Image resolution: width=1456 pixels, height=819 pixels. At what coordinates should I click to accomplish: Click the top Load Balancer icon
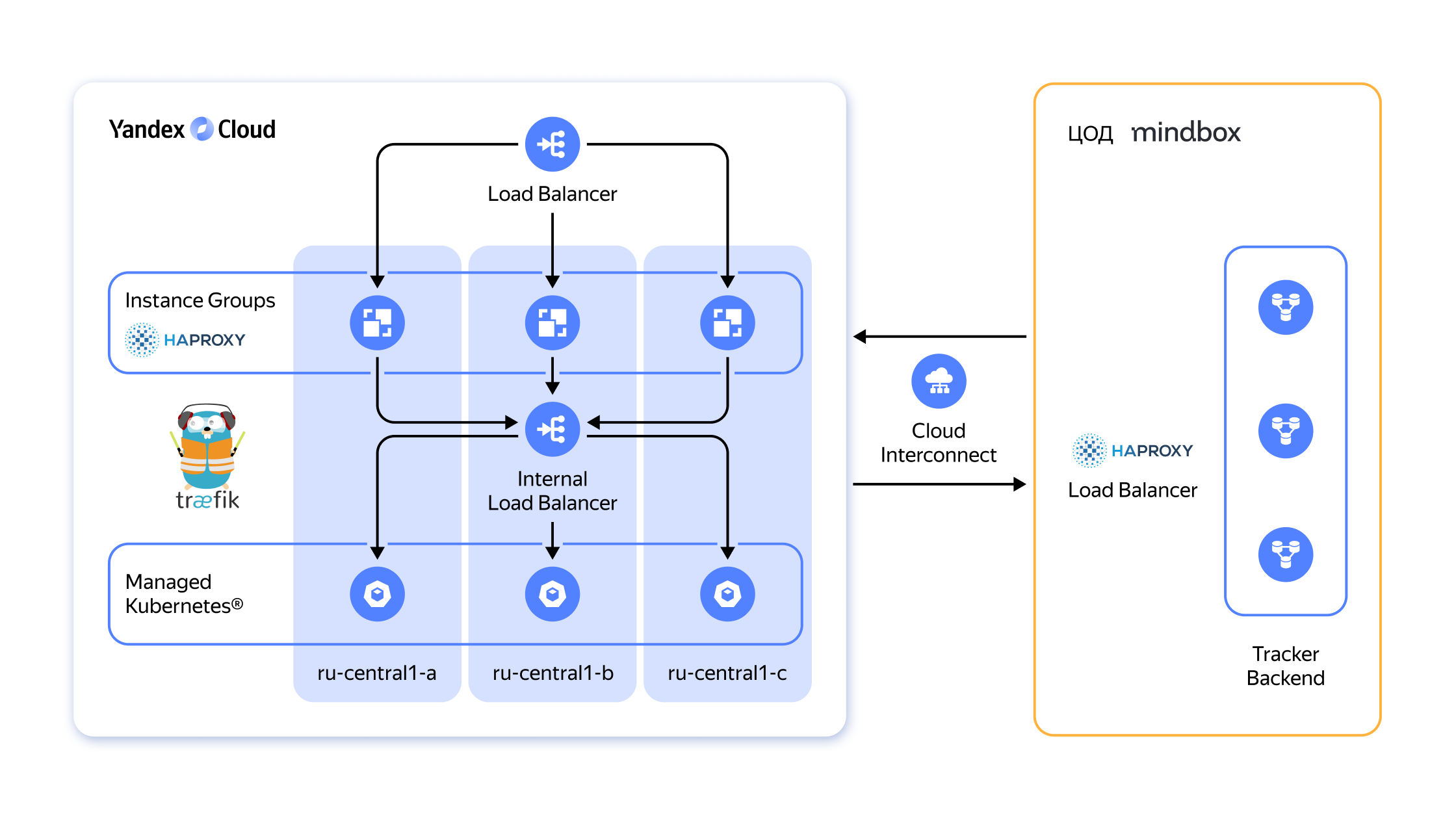[x=552, y=144]
